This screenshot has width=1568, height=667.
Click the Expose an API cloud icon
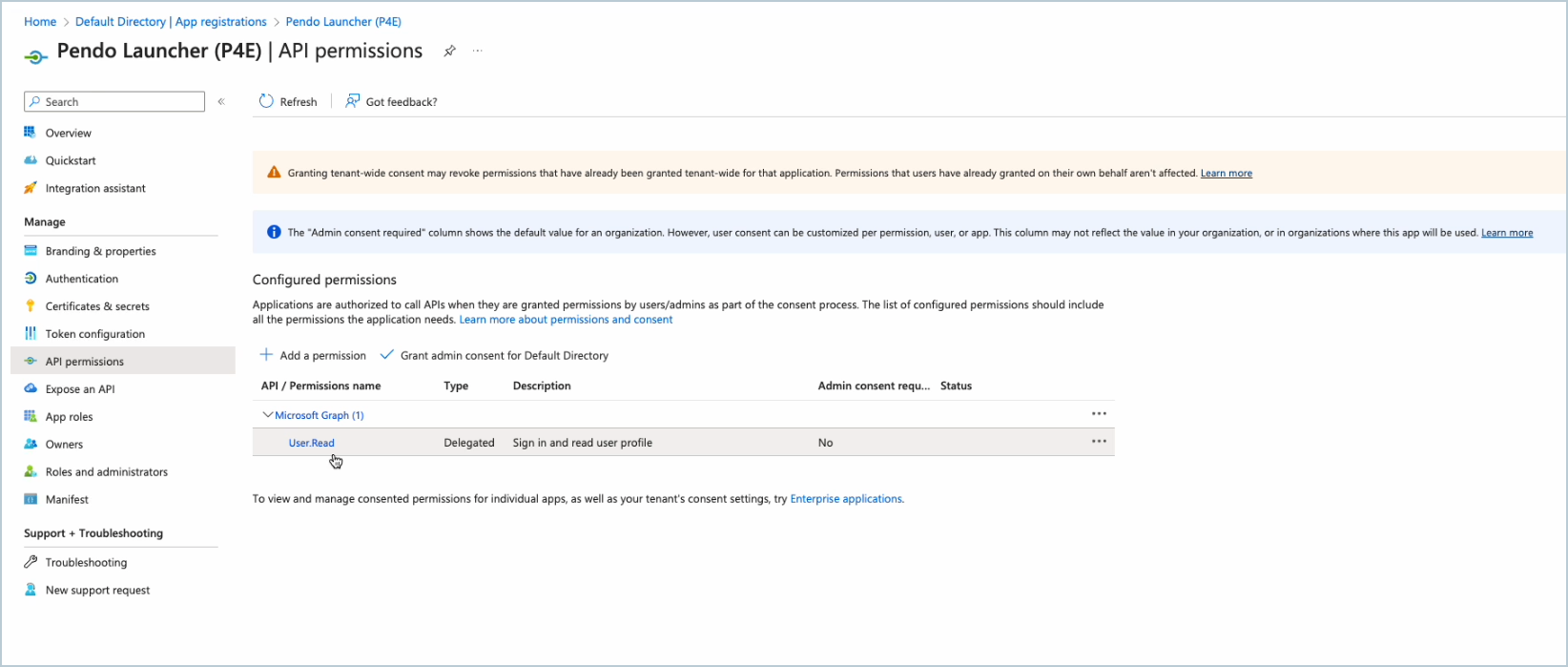pos(30,389)
